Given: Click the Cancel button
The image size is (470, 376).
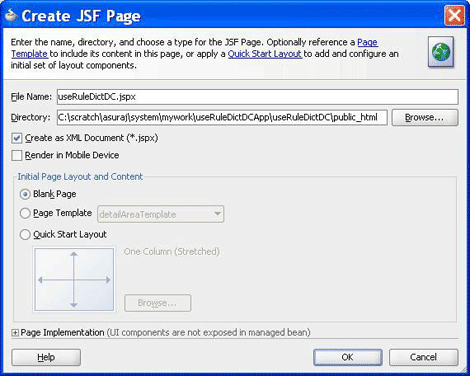Looking at the screenshot, I should point(424,357).
